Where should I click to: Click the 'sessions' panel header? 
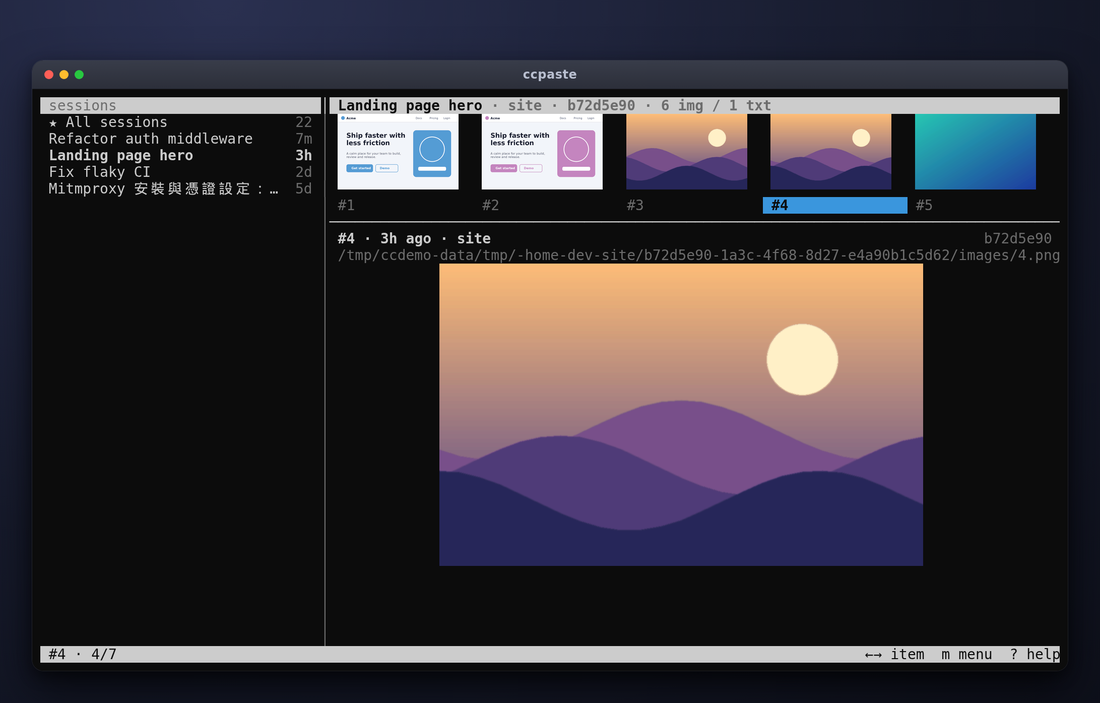[180, 106]
